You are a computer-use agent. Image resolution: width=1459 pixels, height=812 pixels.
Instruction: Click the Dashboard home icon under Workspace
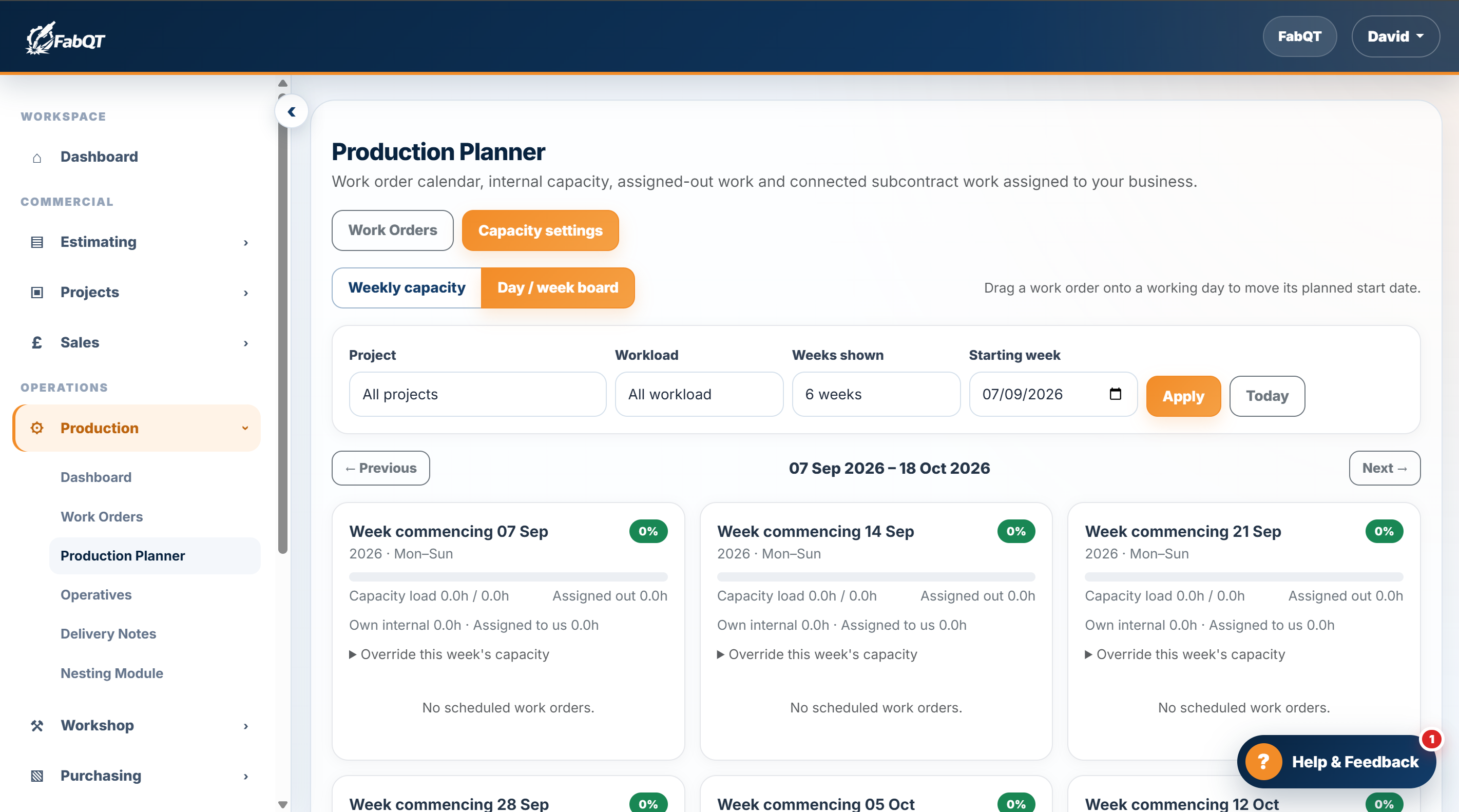tap(37, 157)
